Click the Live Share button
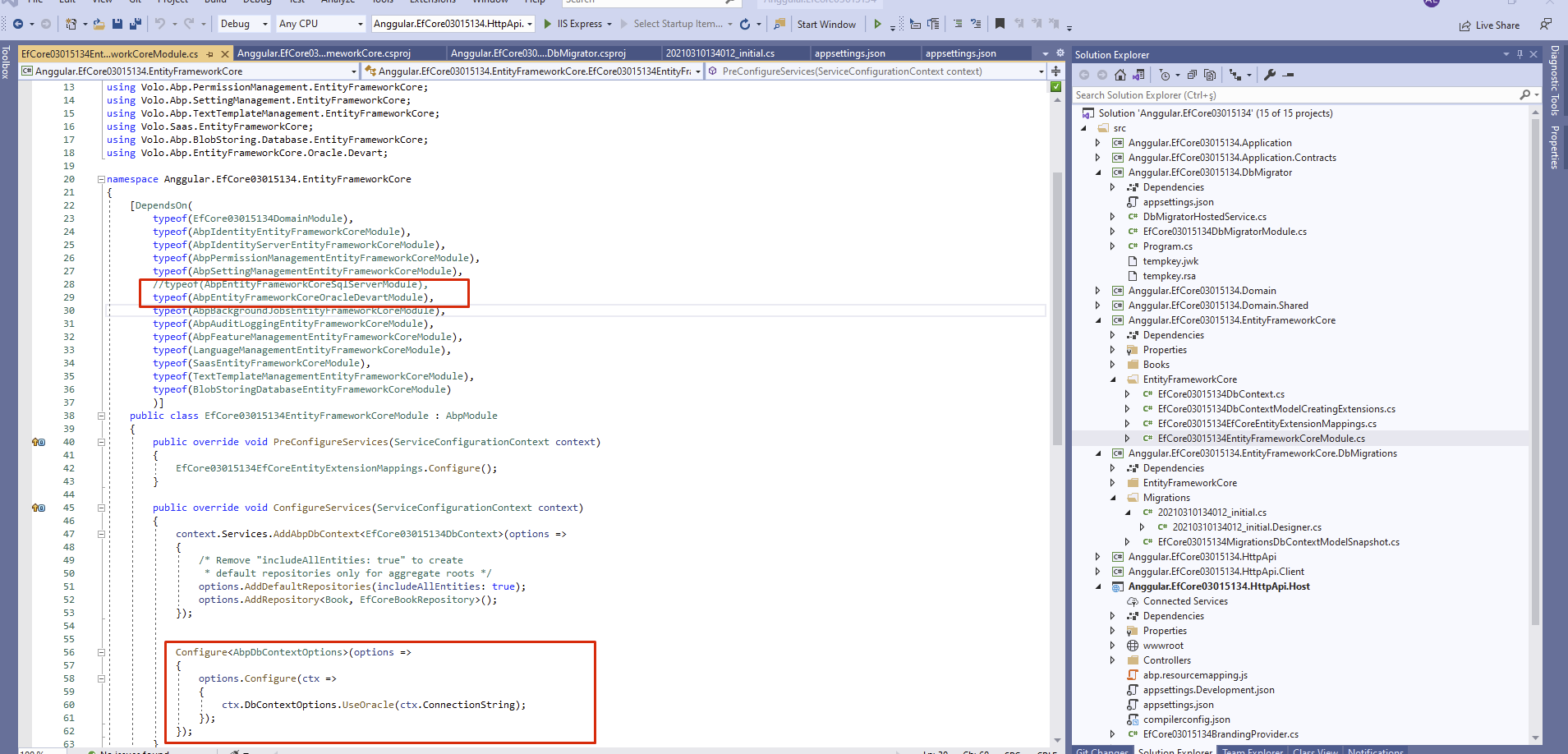 coord(1489,25)
